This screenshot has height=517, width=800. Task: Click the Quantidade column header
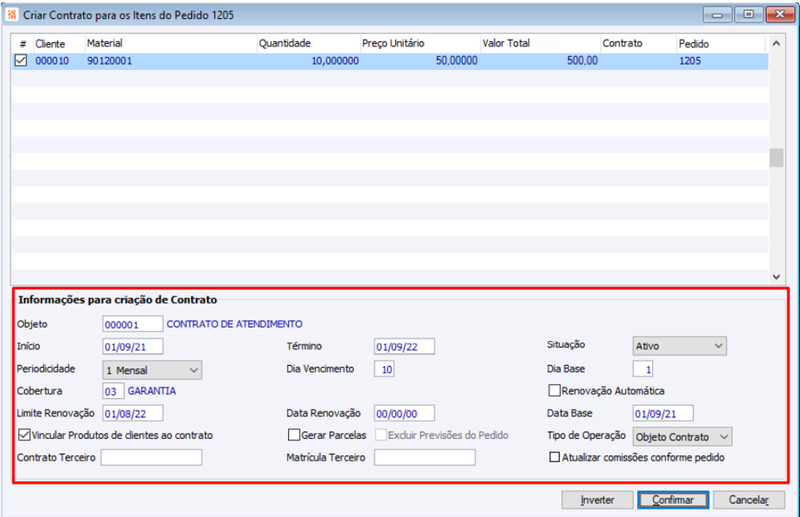point(308,43)
